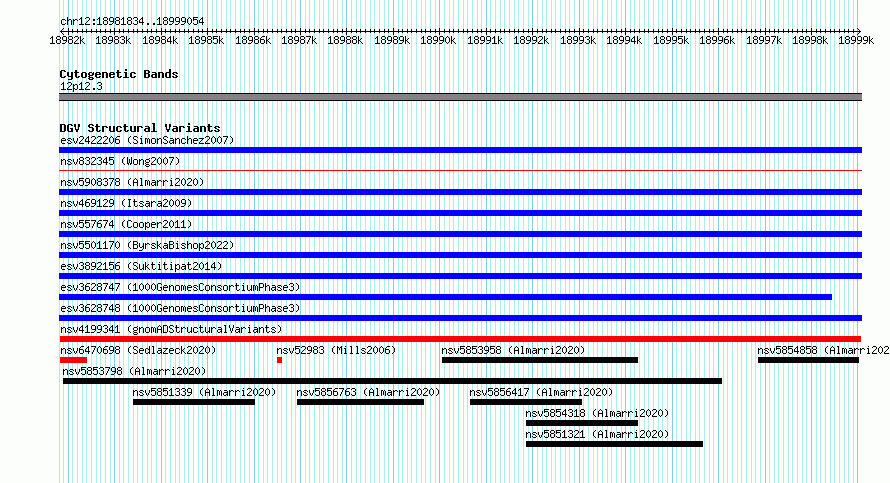Click the nsv832345 (Wong2007) variant label

(120, 161)
